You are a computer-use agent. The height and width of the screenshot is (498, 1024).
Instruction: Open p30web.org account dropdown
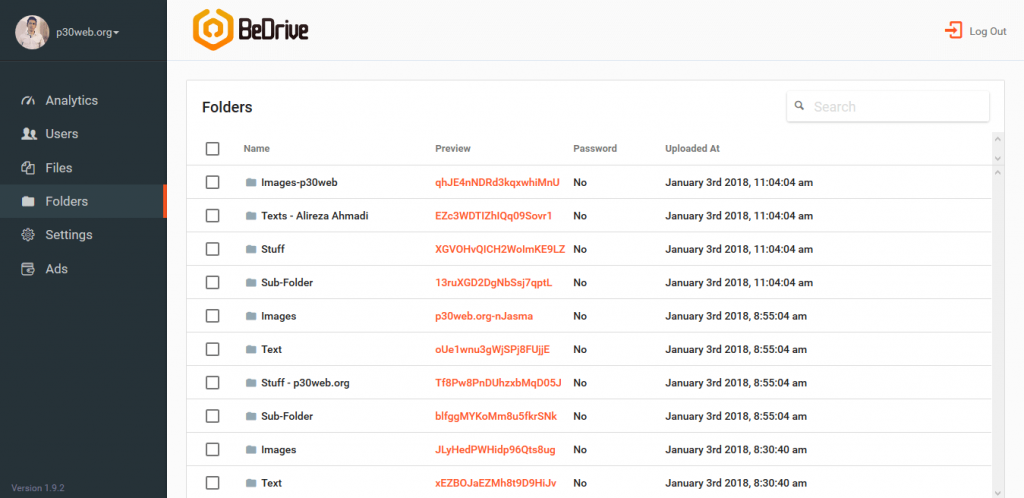[x=88, y=33]
